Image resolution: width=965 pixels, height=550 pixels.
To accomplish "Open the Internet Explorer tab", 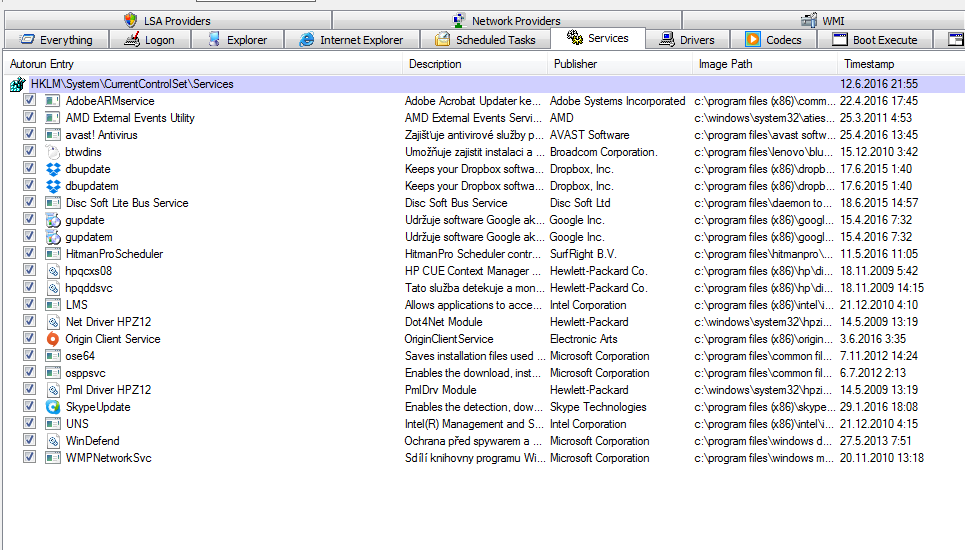I will point(352,40).
